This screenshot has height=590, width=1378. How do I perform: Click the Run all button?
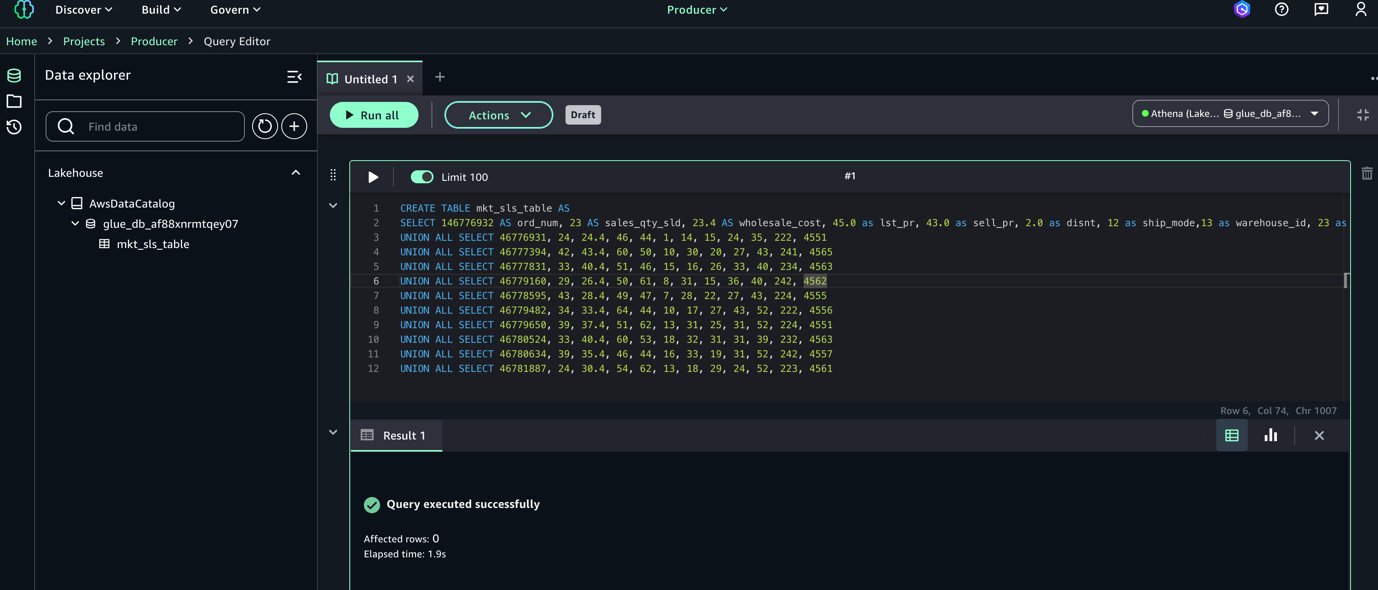(x=374, y=114)
